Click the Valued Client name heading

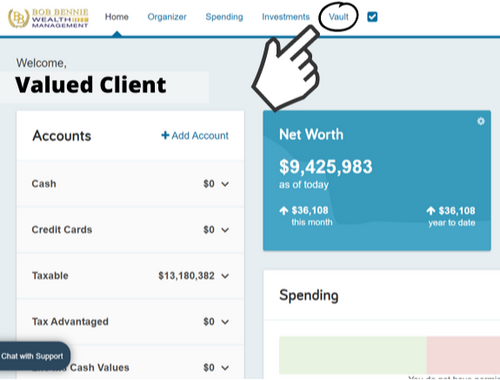(x=91, y=85)
